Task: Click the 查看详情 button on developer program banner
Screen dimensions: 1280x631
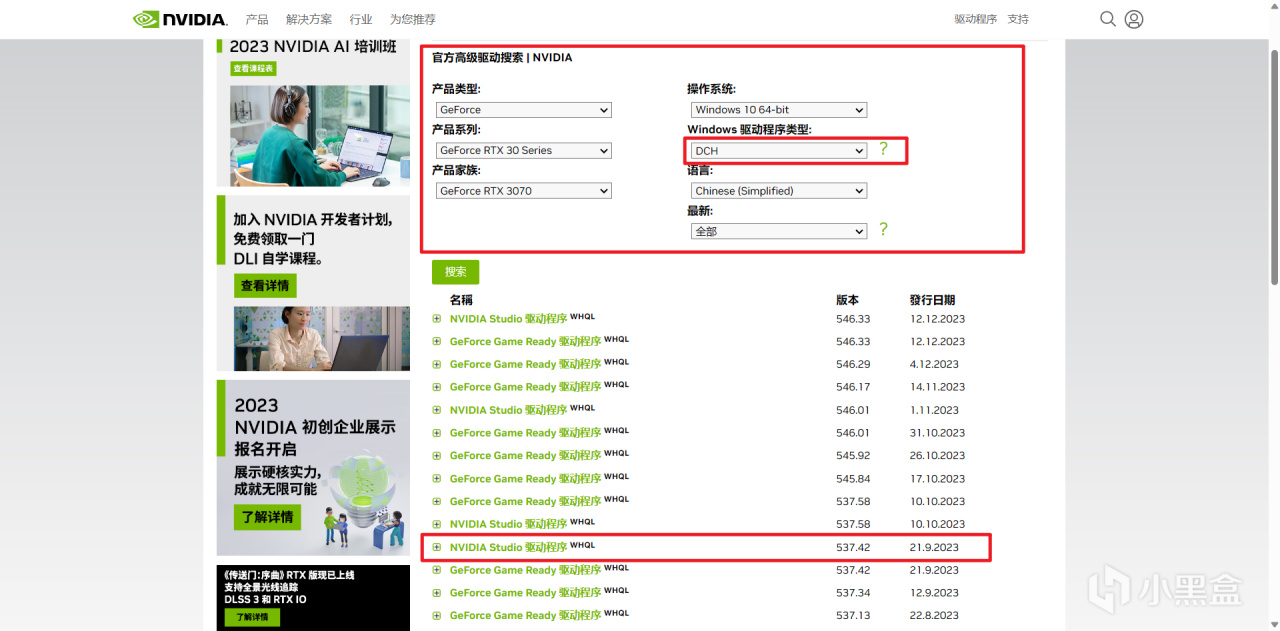Action: [265, 286]
